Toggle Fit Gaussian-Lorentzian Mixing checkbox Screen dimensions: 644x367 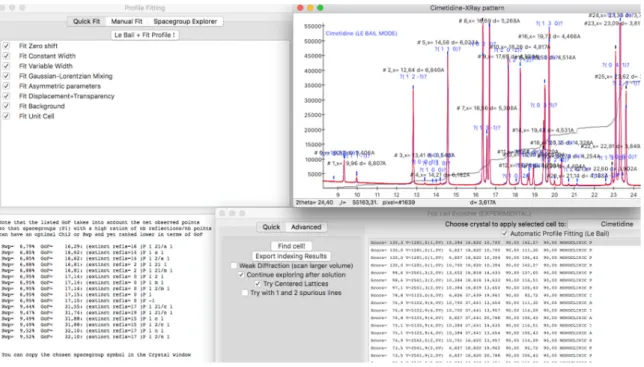[6, 76]
